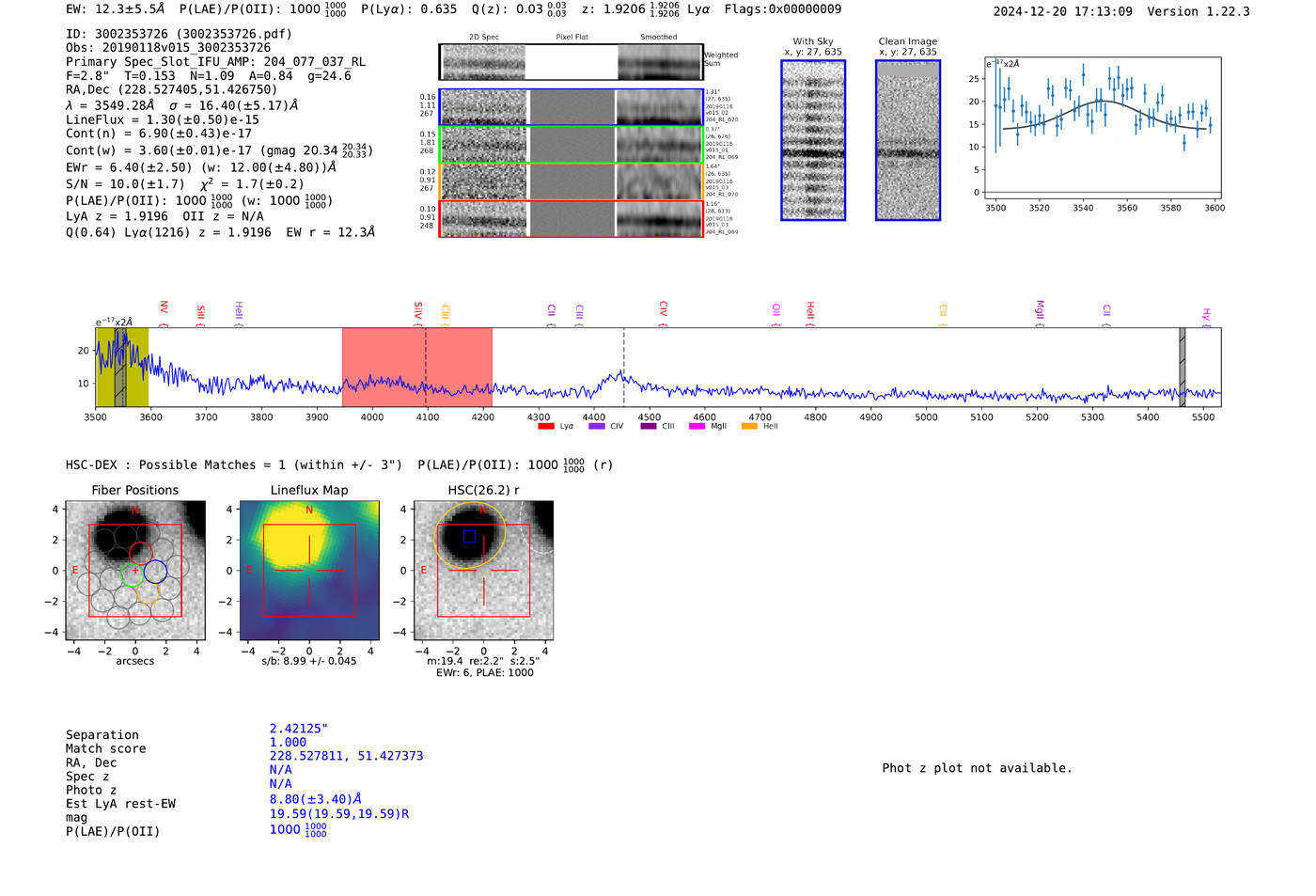
Task: Click the CIV line marker label
Action: (663, 308)
